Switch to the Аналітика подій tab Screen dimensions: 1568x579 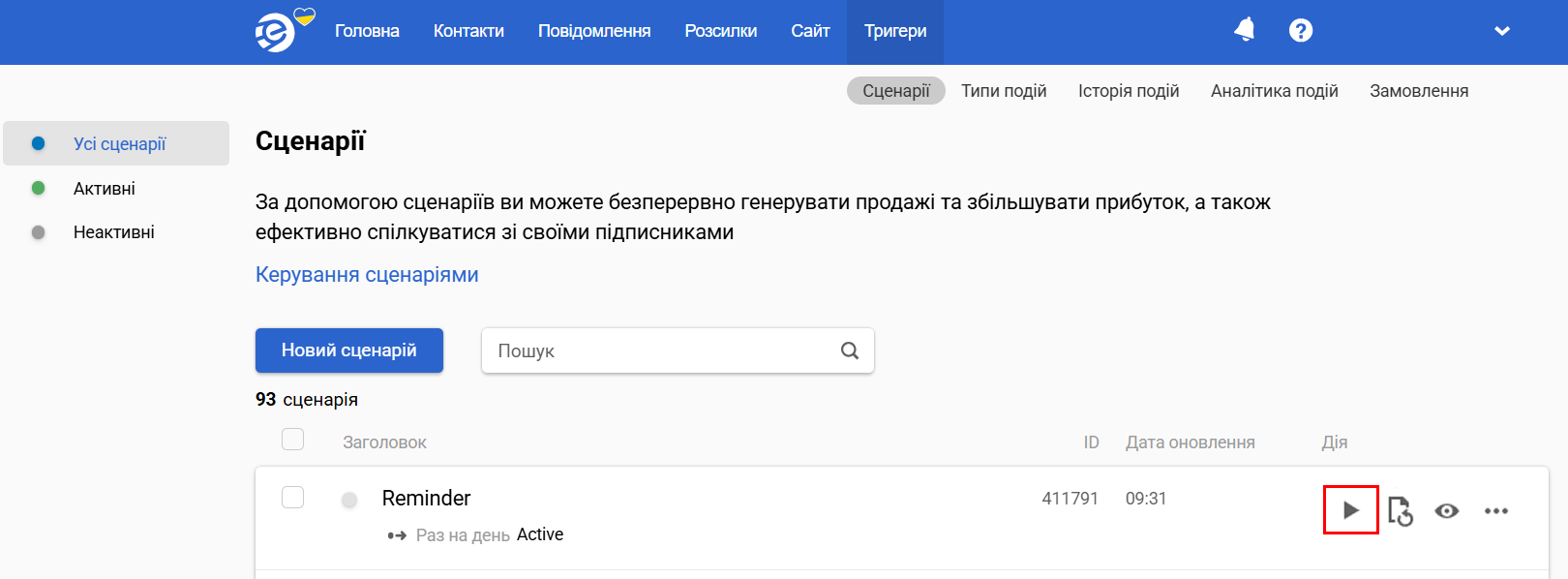click(1275, 91)
